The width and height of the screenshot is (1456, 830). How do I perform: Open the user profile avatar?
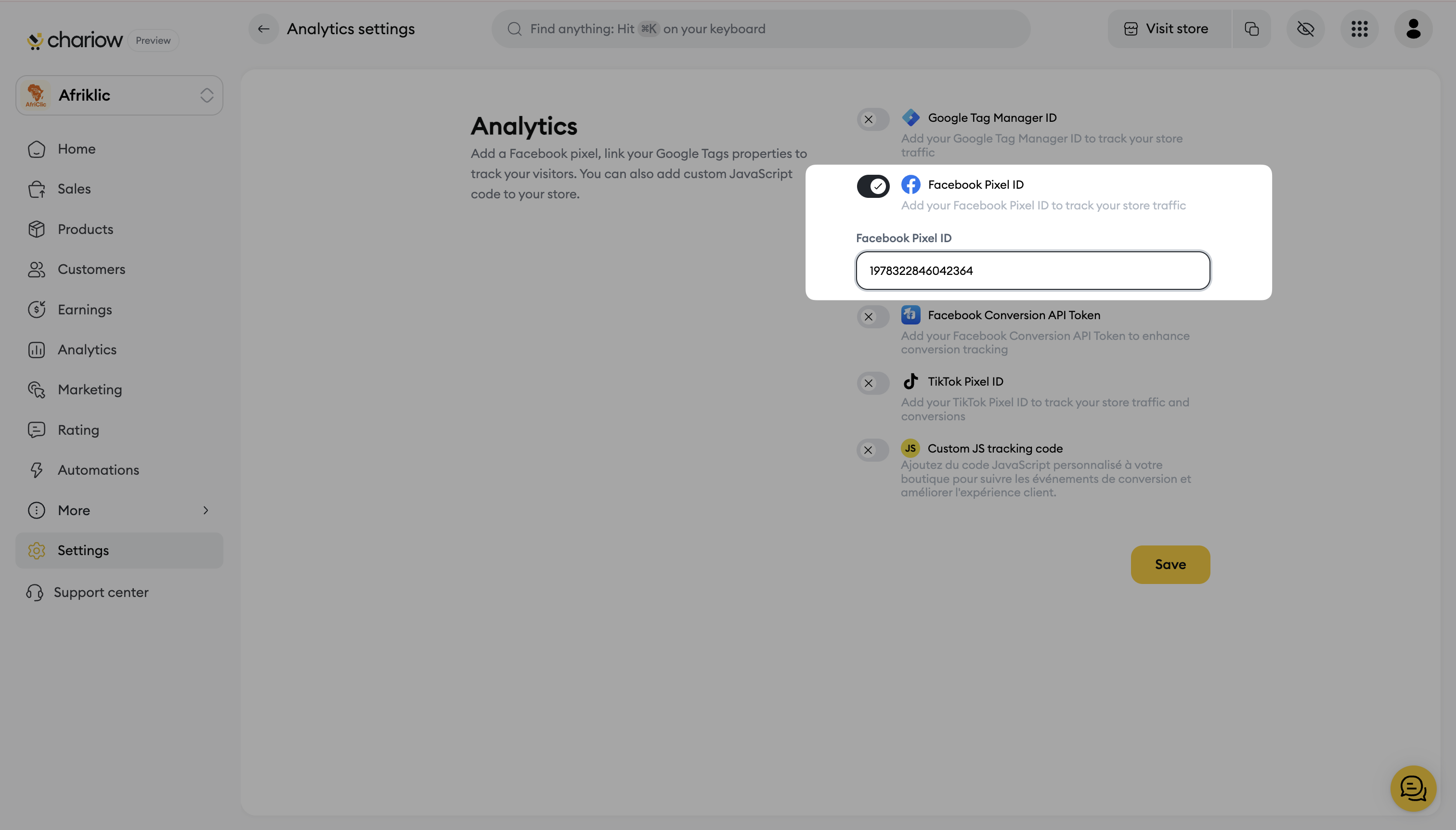point(1413,29)
